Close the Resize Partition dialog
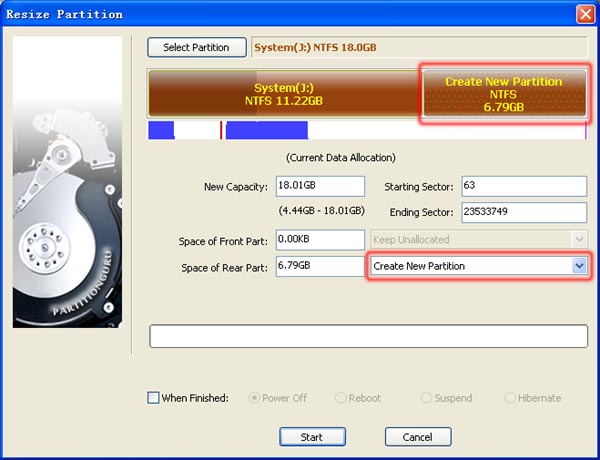Image resolution: width=600 pixels, height=460 pixels. tap(585, 15)
